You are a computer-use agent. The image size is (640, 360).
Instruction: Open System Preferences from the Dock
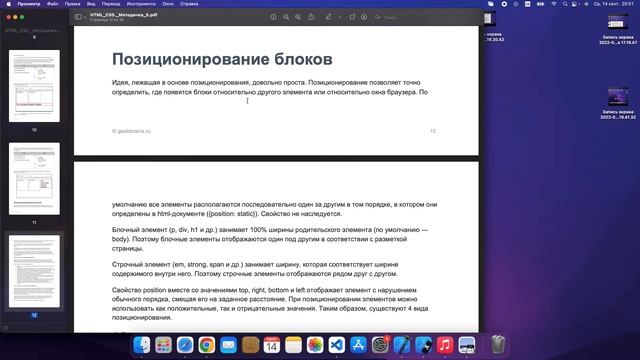380,345
